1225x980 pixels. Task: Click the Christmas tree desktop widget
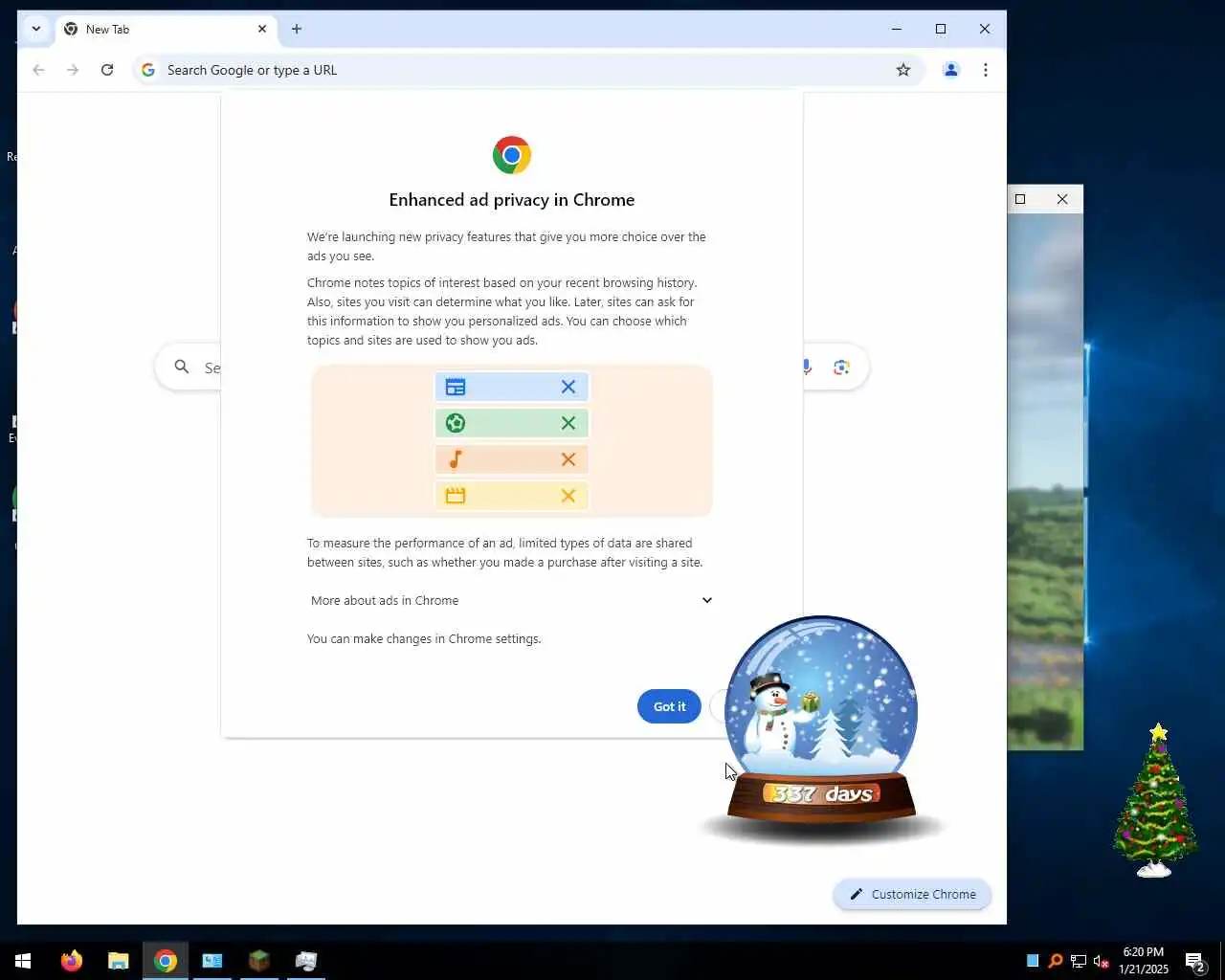[1156, 800]
